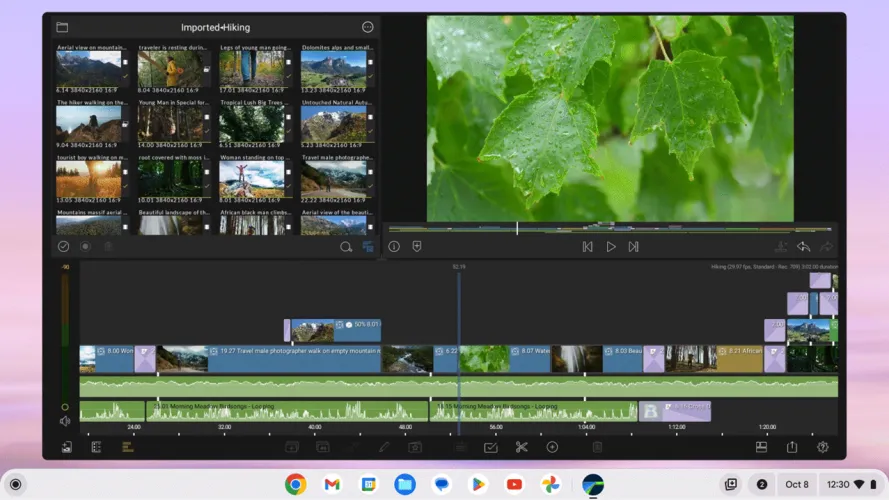Undo the last edit with the undo arrow
Image resolution: width=889 pixels, height=500 pixels.
click(803, 246)
